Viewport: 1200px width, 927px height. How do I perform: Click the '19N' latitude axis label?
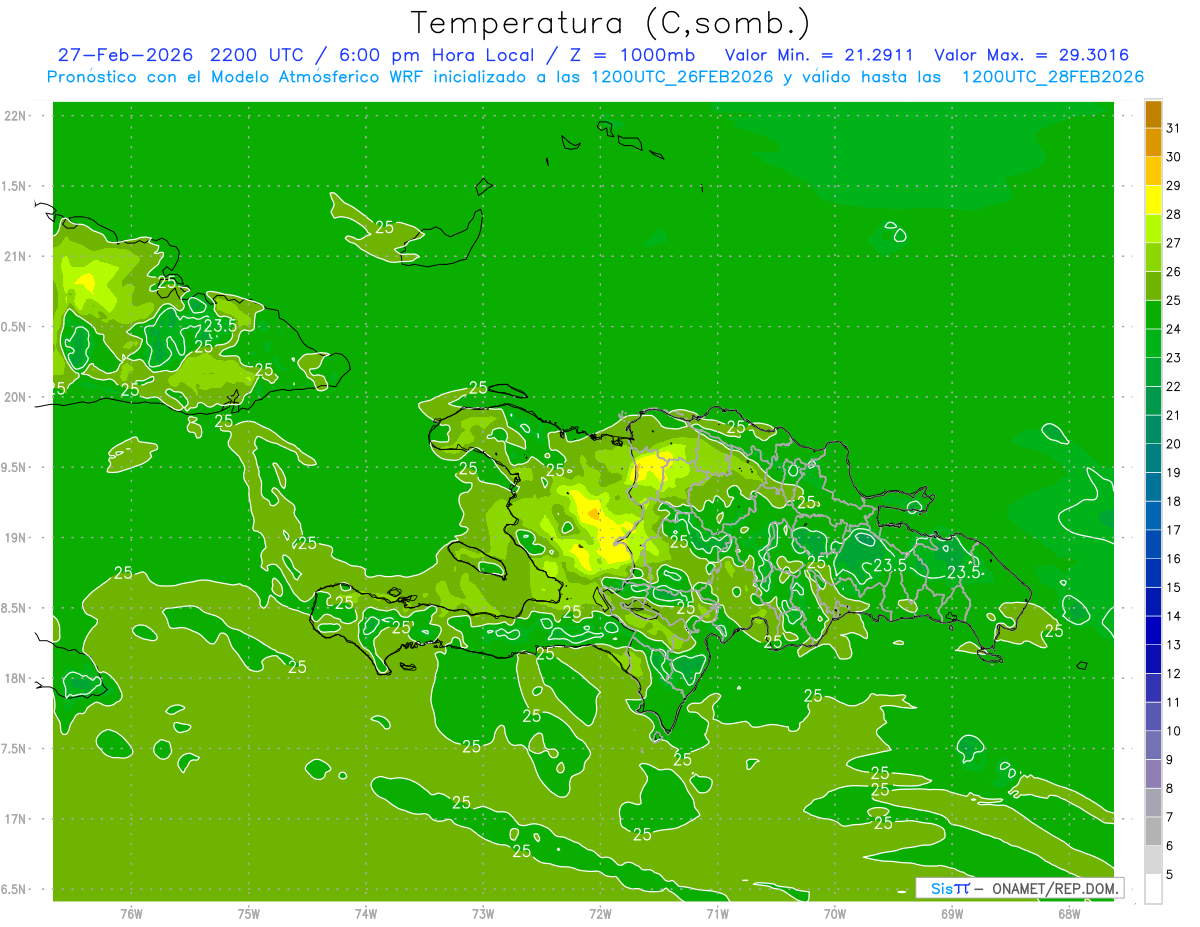click(16, 538)
